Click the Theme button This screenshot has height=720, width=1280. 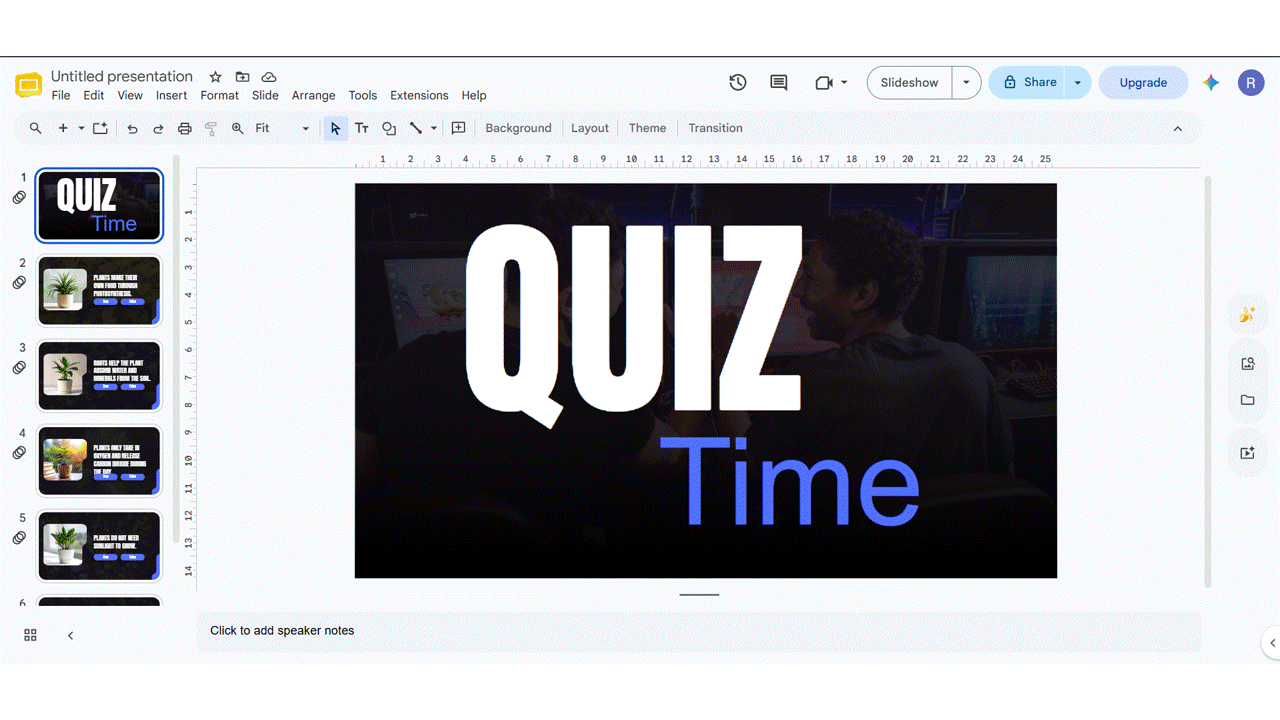pos(647,128)
